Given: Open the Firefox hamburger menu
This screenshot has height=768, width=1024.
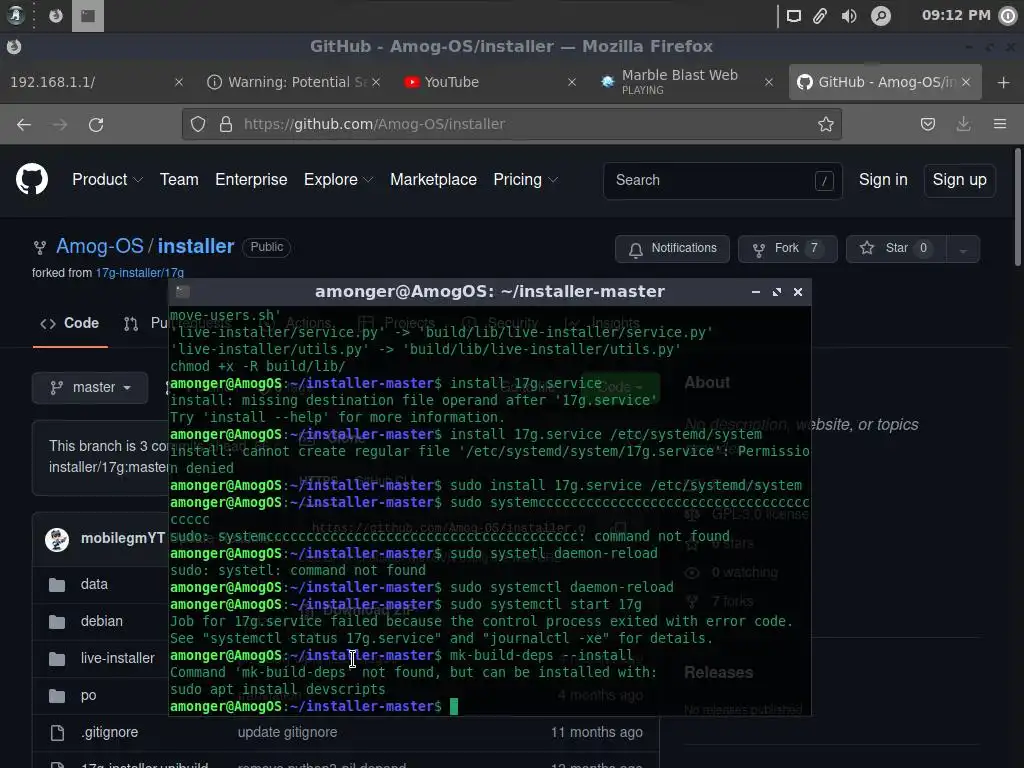Looking at the screenshot, I should pyautogui.click(x=1000, y=124).
